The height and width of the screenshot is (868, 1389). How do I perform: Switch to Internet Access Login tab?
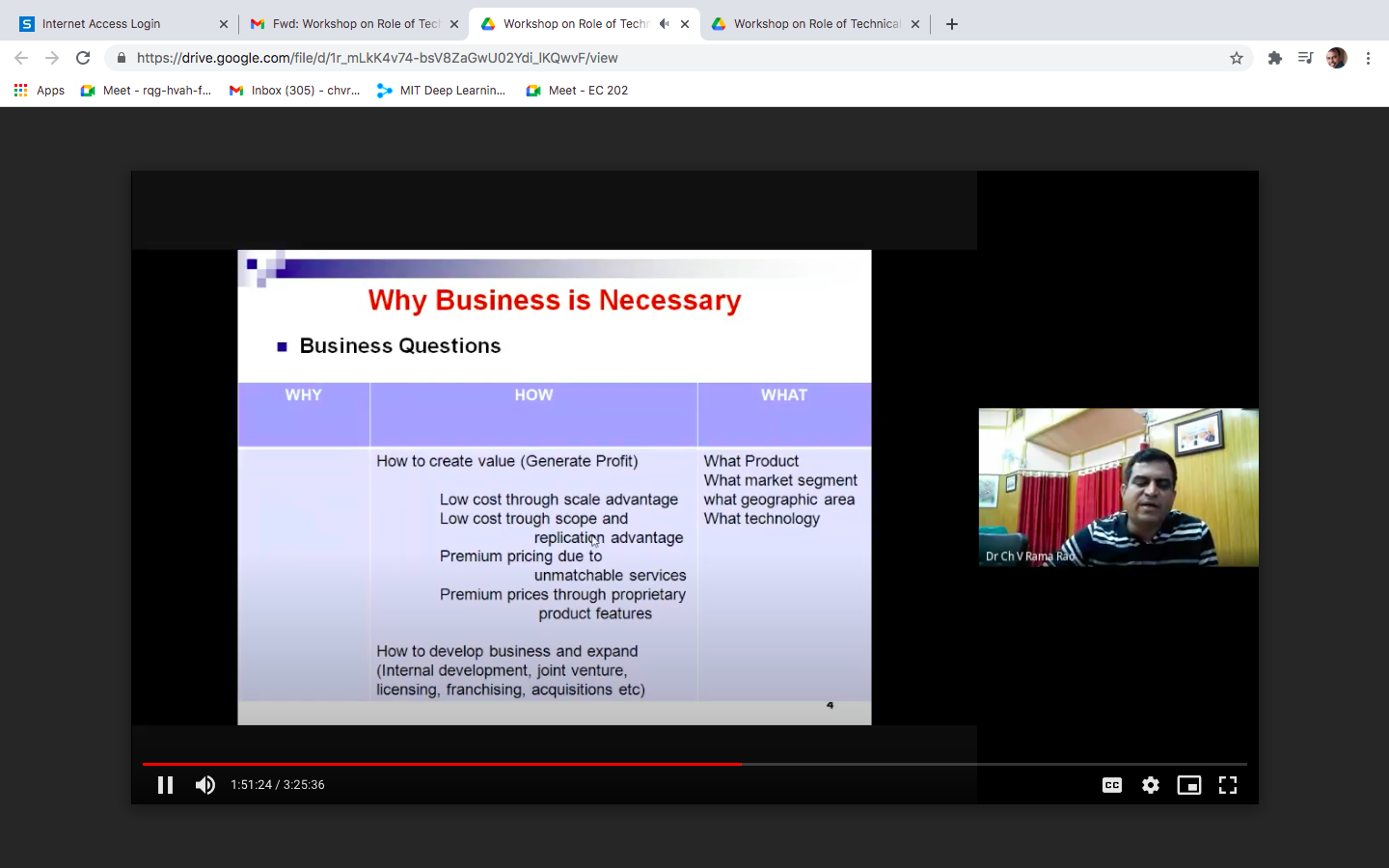click(116, 24)
